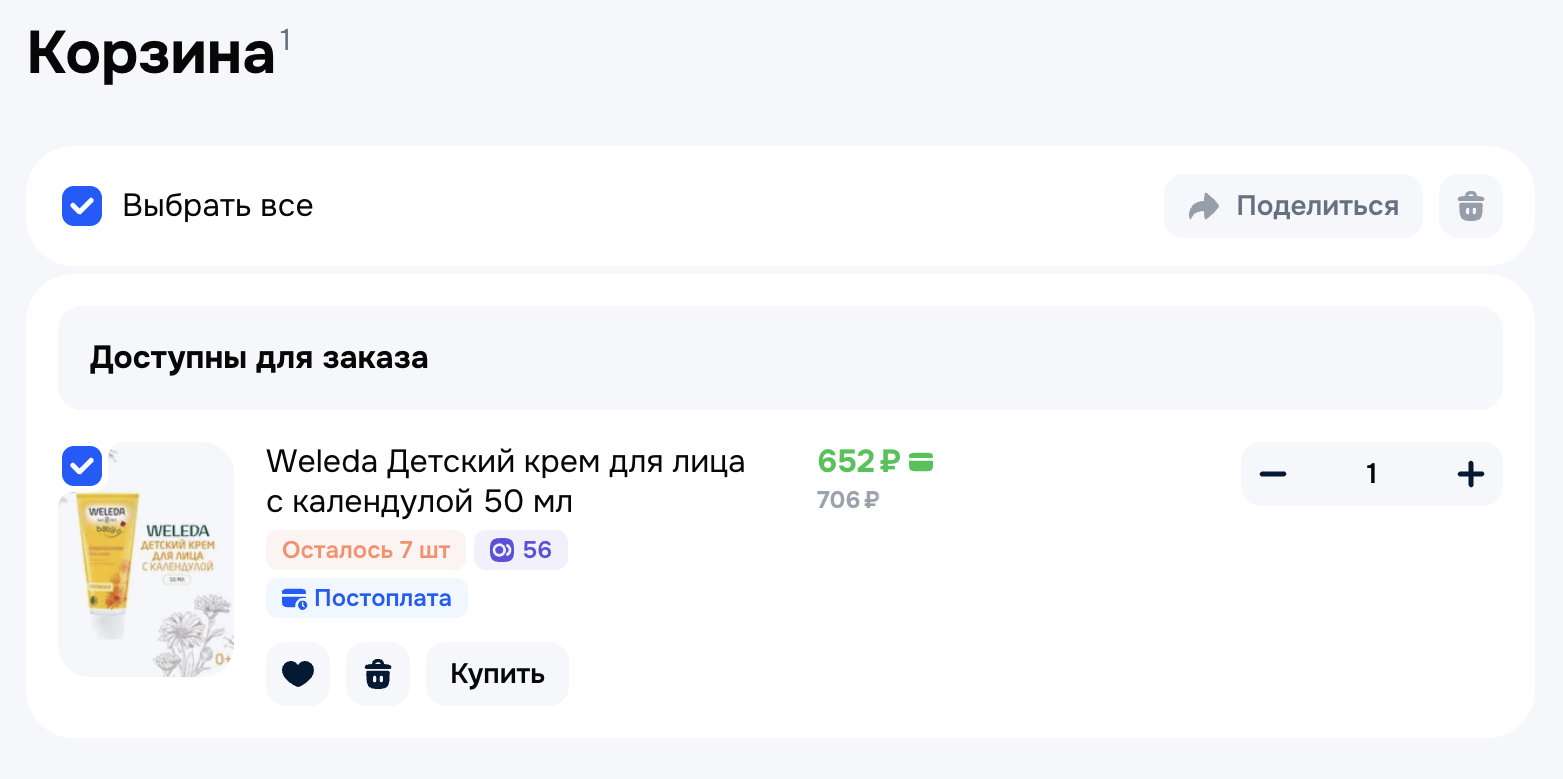This screenshot has width=1563, height=779.
Task: Add the item to favorites with the heart icon
Action: (298, 674)
